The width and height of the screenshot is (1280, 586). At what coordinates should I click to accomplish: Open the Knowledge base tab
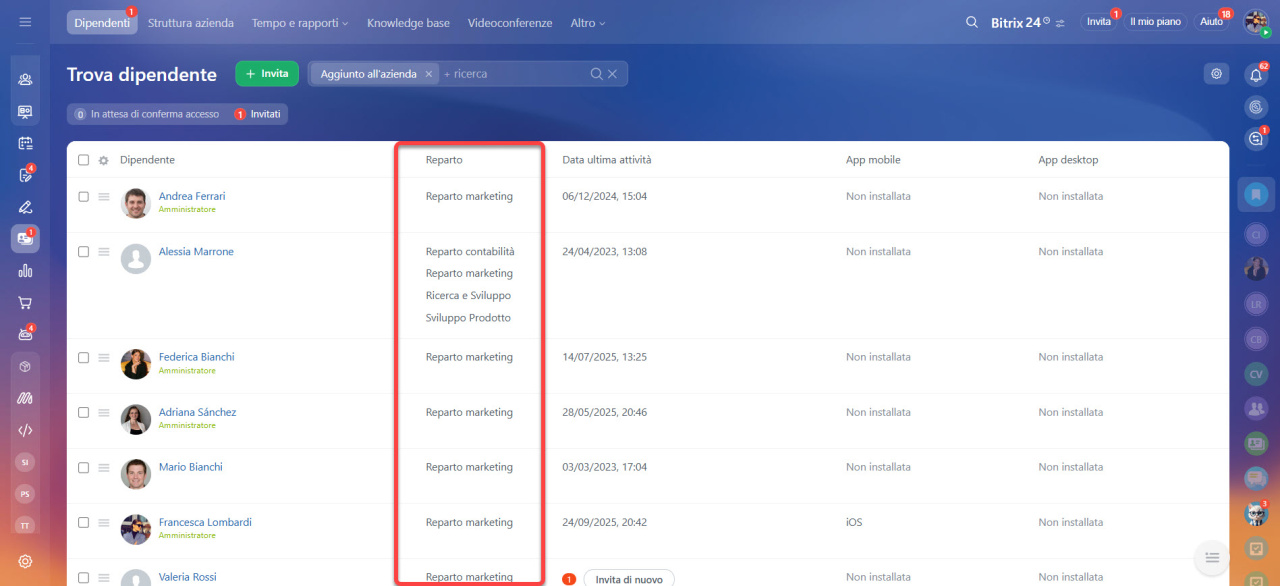point(408,22)
